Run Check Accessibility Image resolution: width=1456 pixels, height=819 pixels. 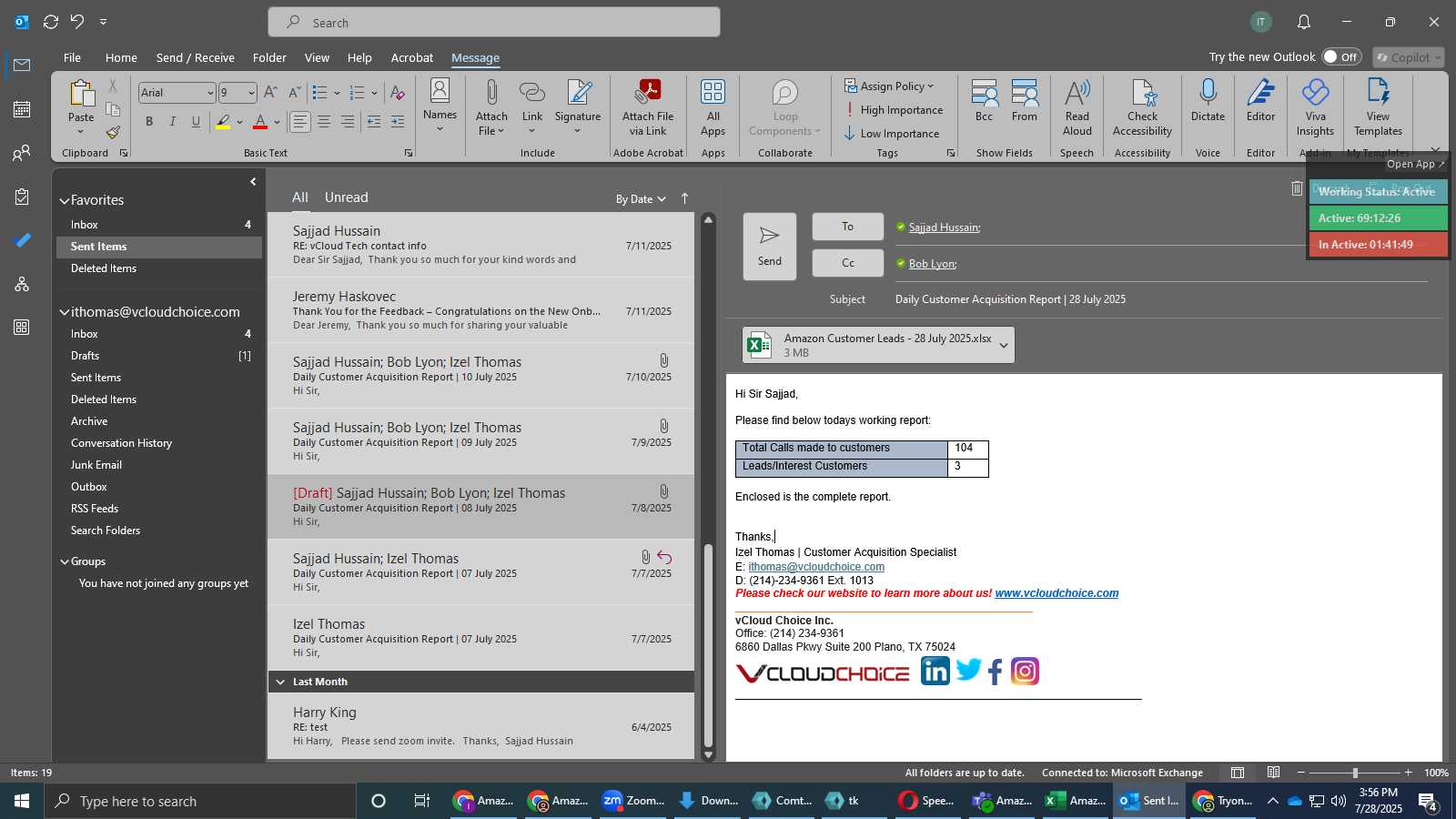coord(1142,107)
